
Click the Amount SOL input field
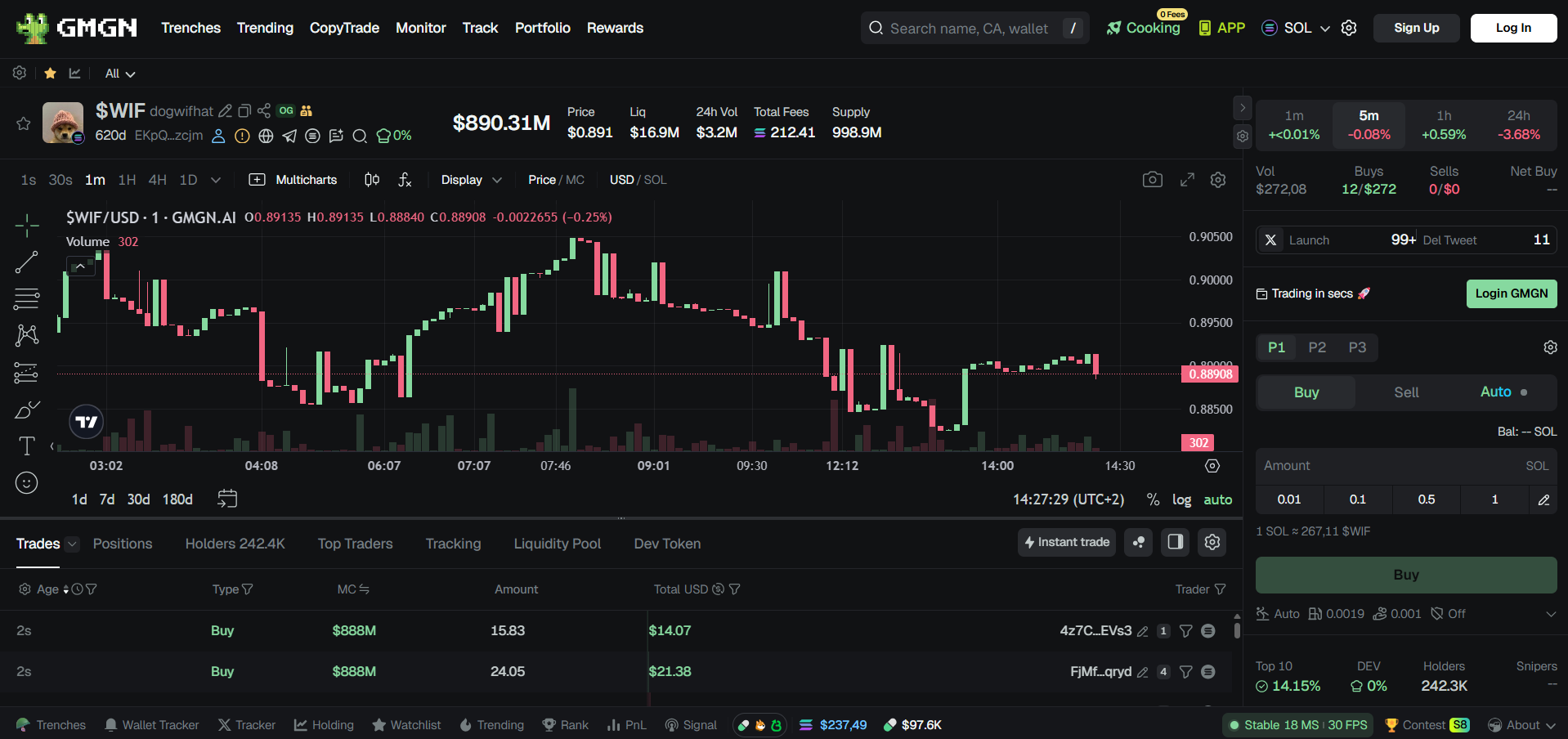pos(1406,466)
